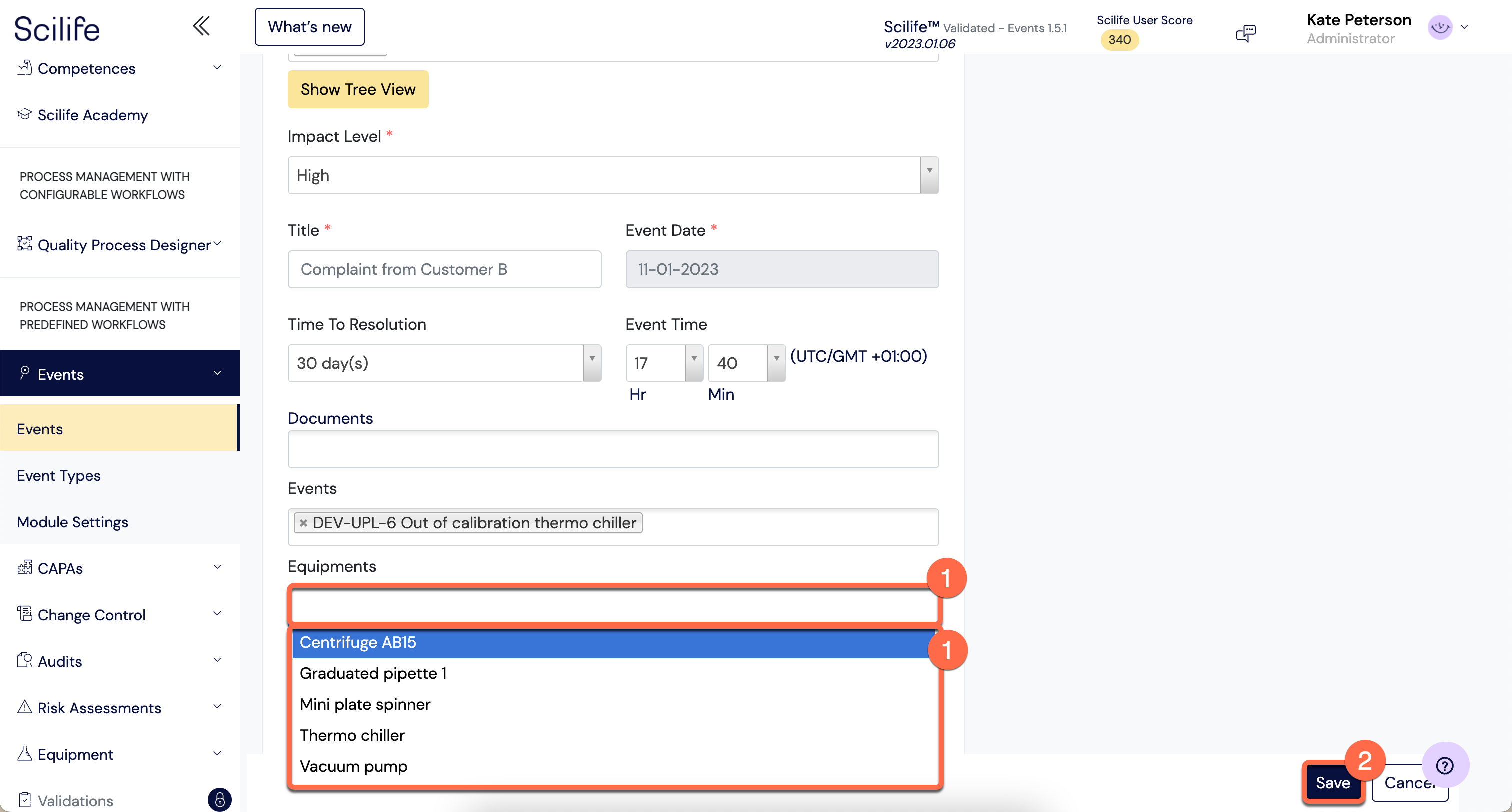Screen dimensions: 1512x812
Task: Click the Validations lock icon
Action: pyautogui.click(x=219, y=800)
